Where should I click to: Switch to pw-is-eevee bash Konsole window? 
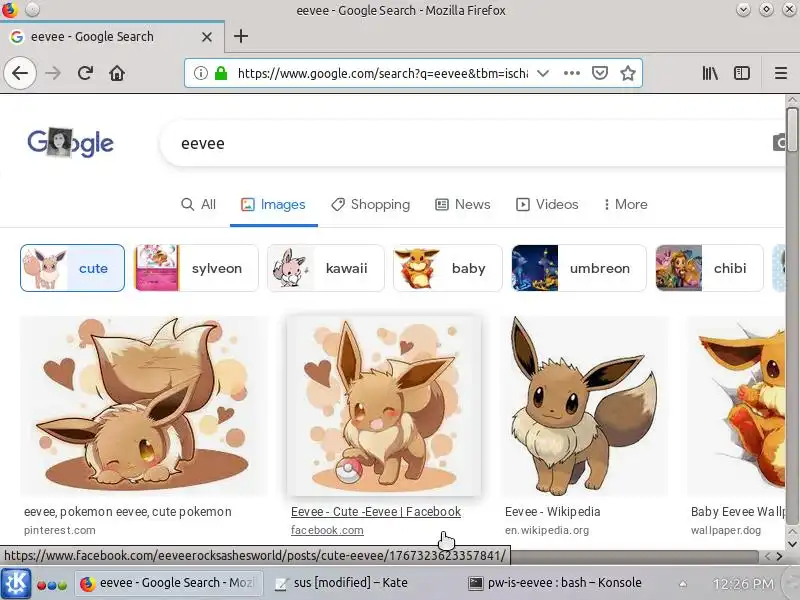pyautogui.click(x=555, y=583)
